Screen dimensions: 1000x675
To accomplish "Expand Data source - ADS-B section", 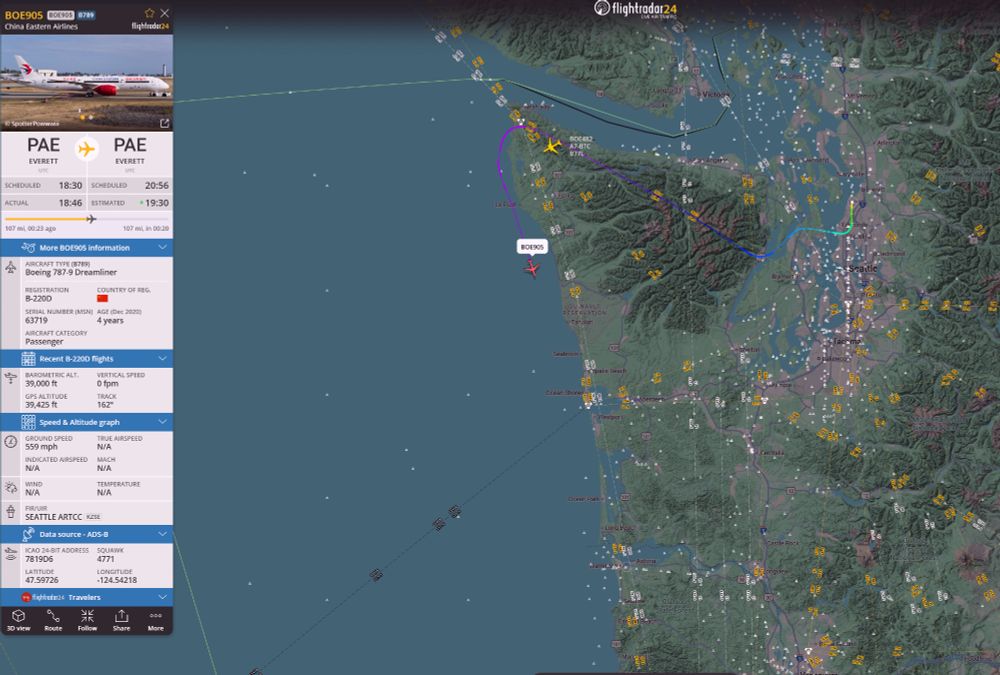I will (x=87, y=534).
